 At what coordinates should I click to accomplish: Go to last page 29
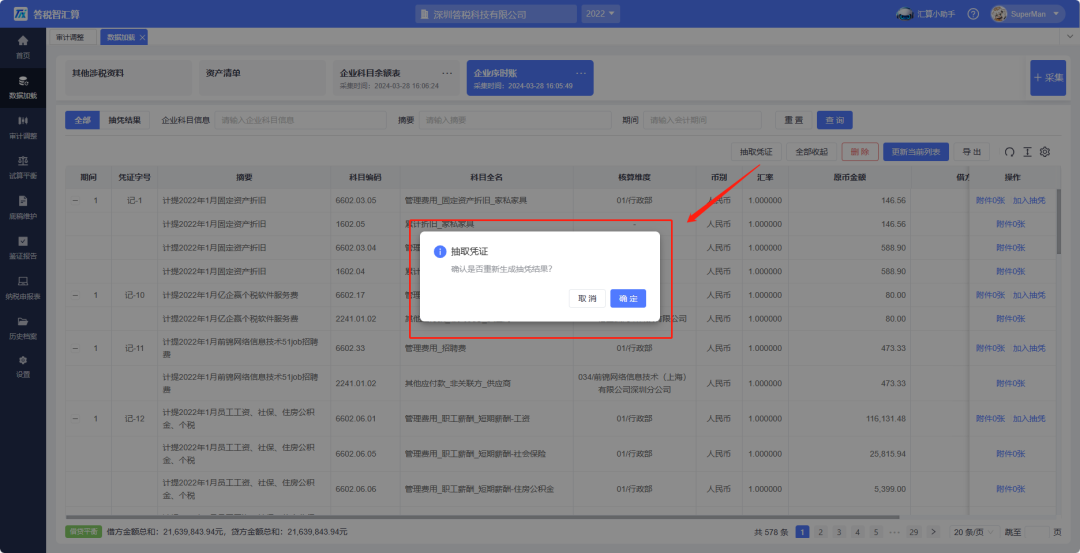click(x=914, y=532)
